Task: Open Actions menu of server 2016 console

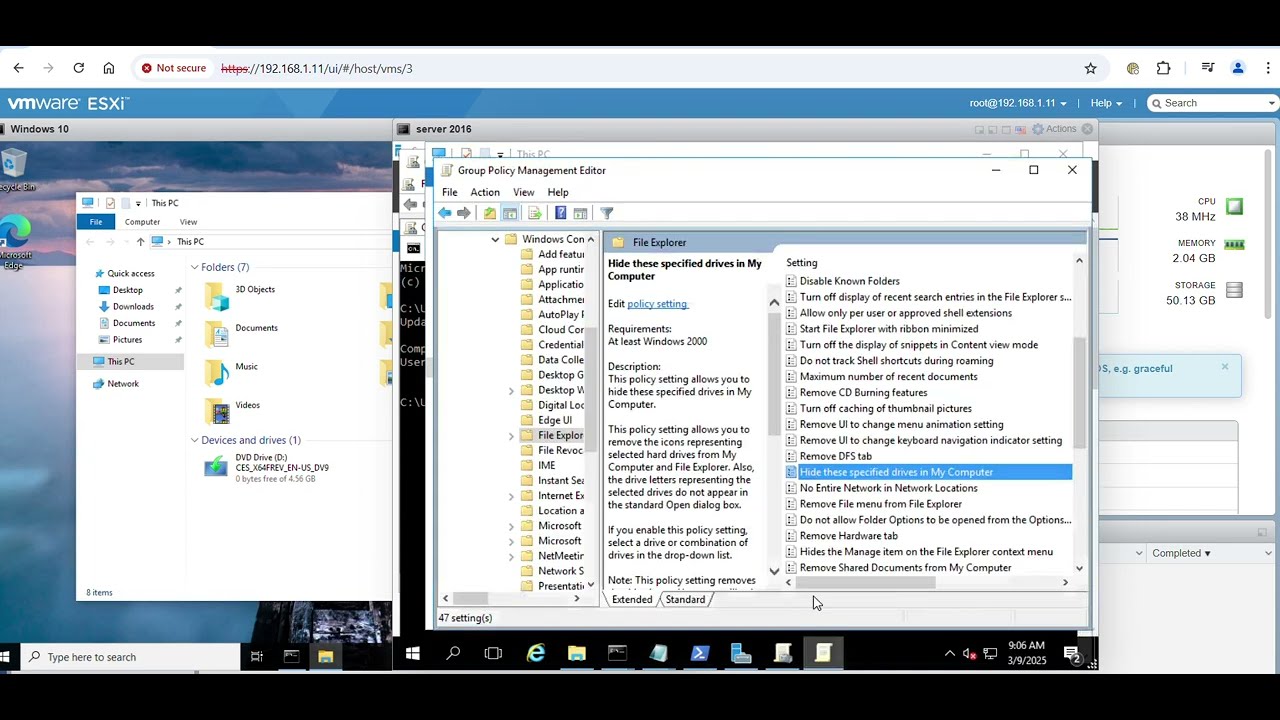Action: coord(1055,129)
